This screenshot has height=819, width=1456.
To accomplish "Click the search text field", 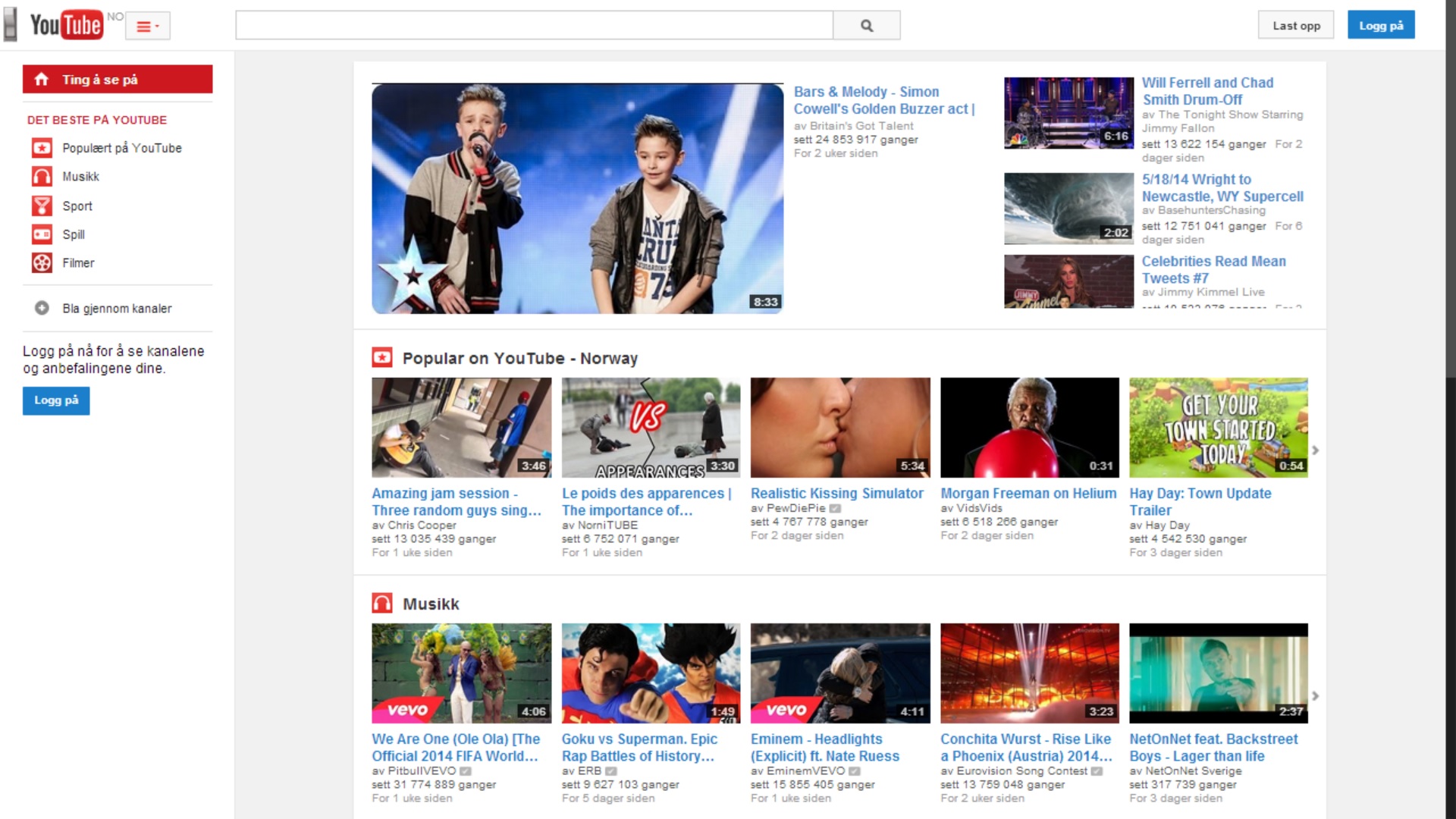I will pos(534,25).
